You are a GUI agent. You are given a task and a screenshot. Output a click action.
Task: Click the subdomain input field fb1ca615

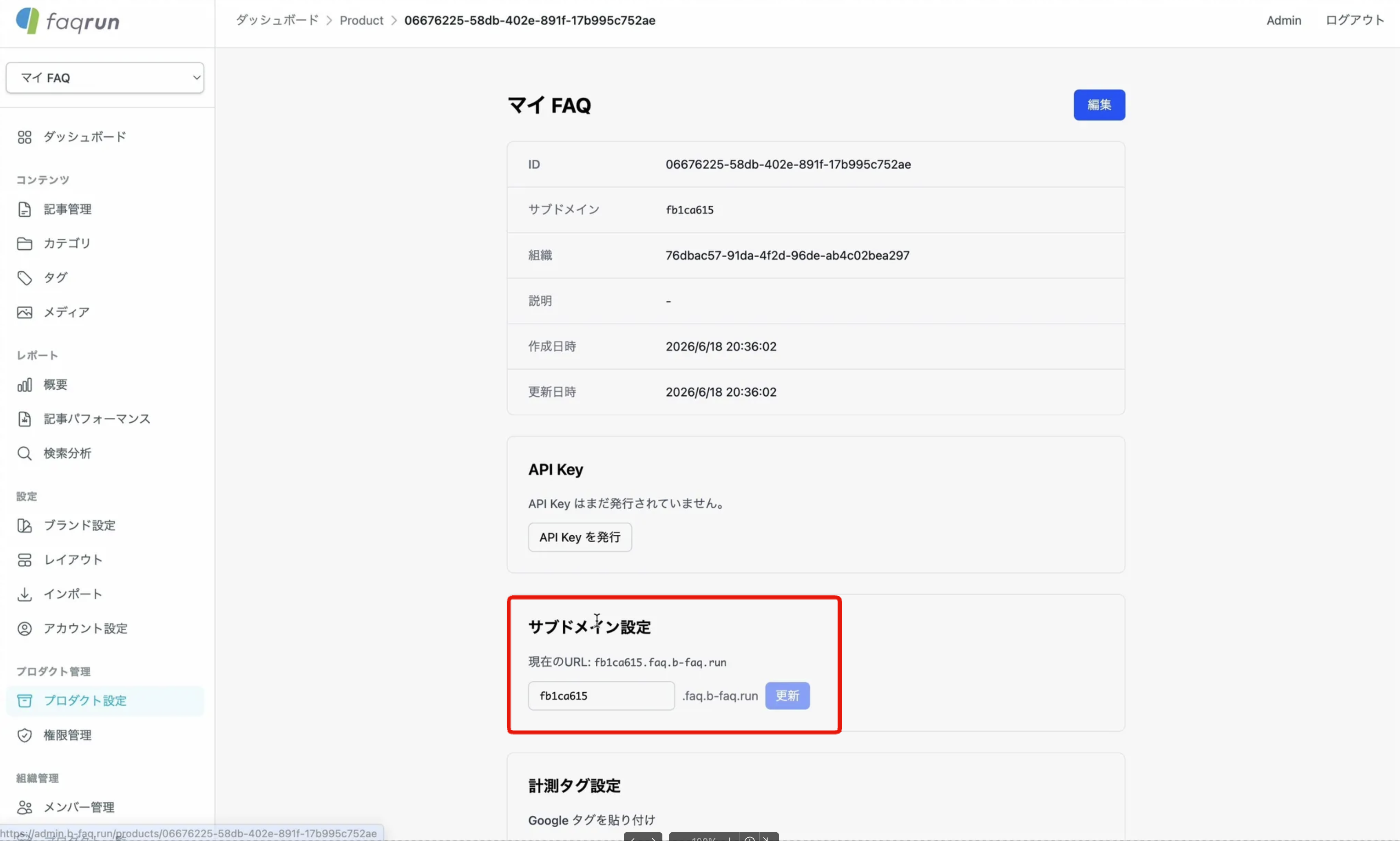[601, 696]
